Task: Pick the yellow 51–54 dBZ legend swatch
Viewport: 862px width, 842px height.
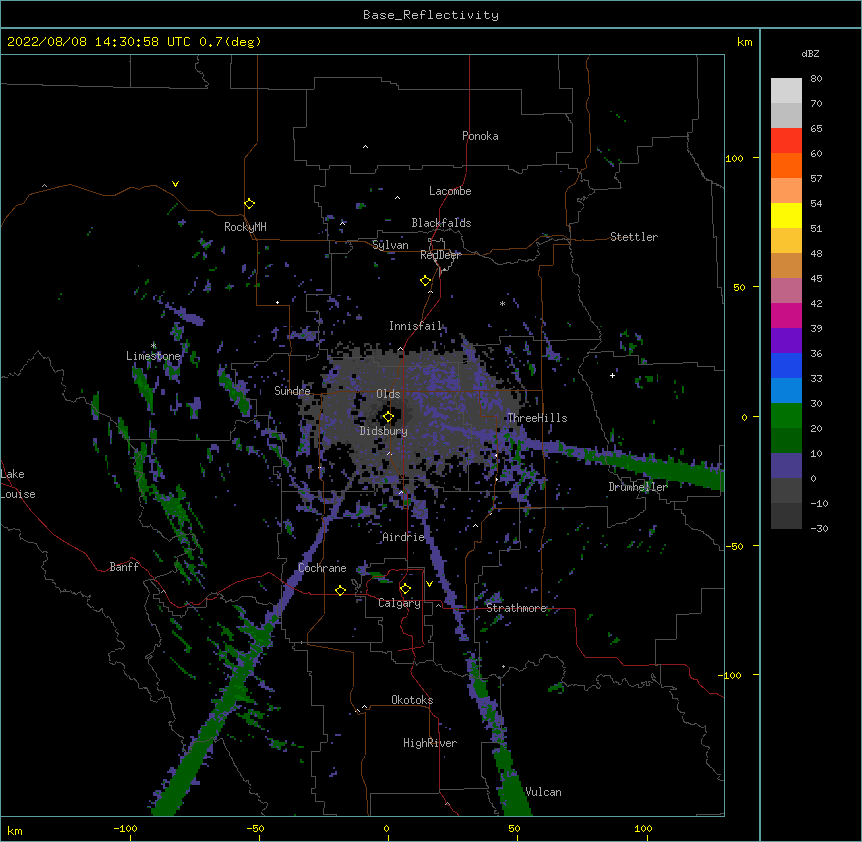Action: coord(786,215)
